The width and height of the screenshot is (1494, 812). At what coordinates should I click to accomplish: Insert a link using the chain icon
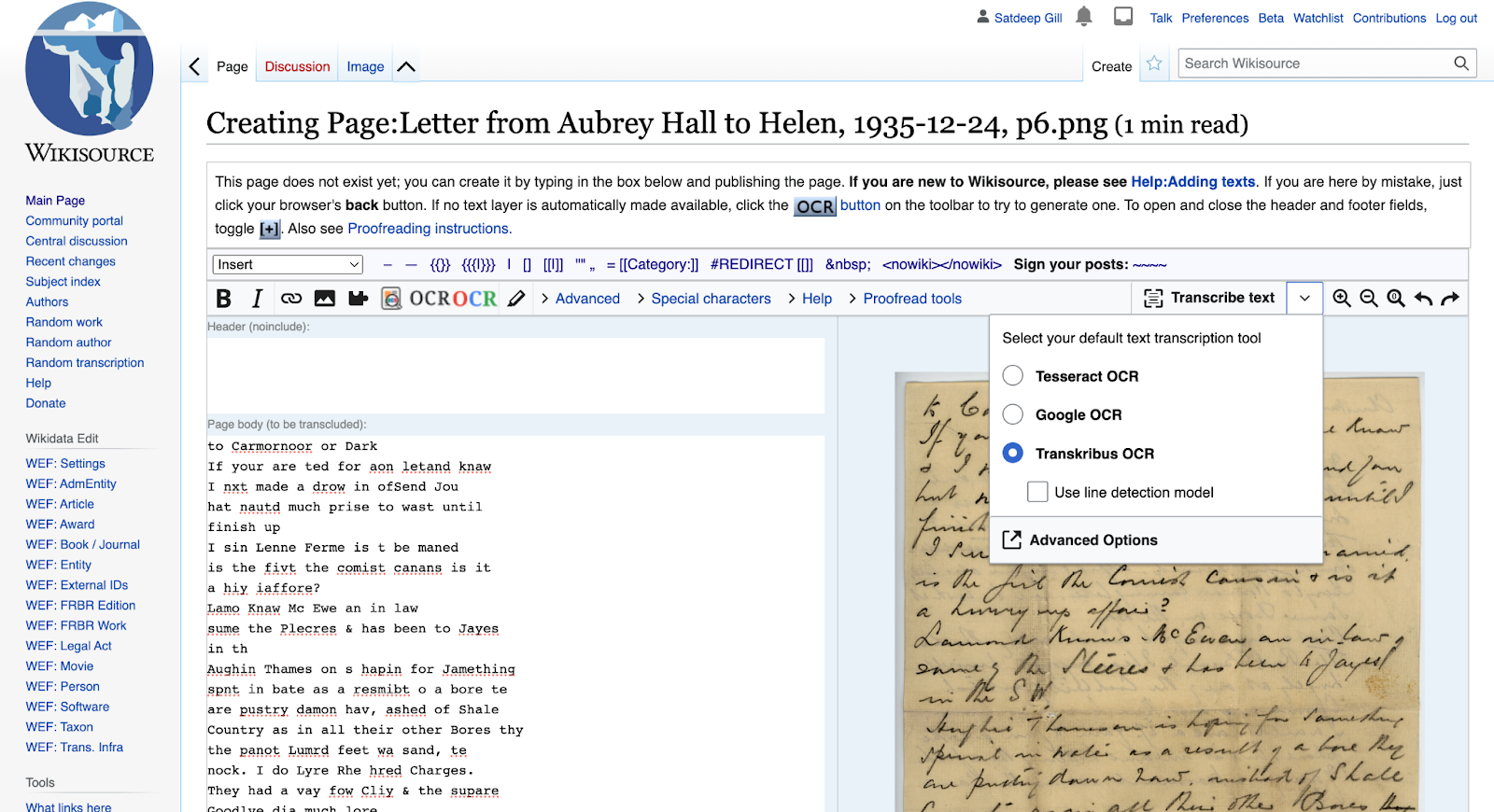pyautogui.click(x=291, y=299)
